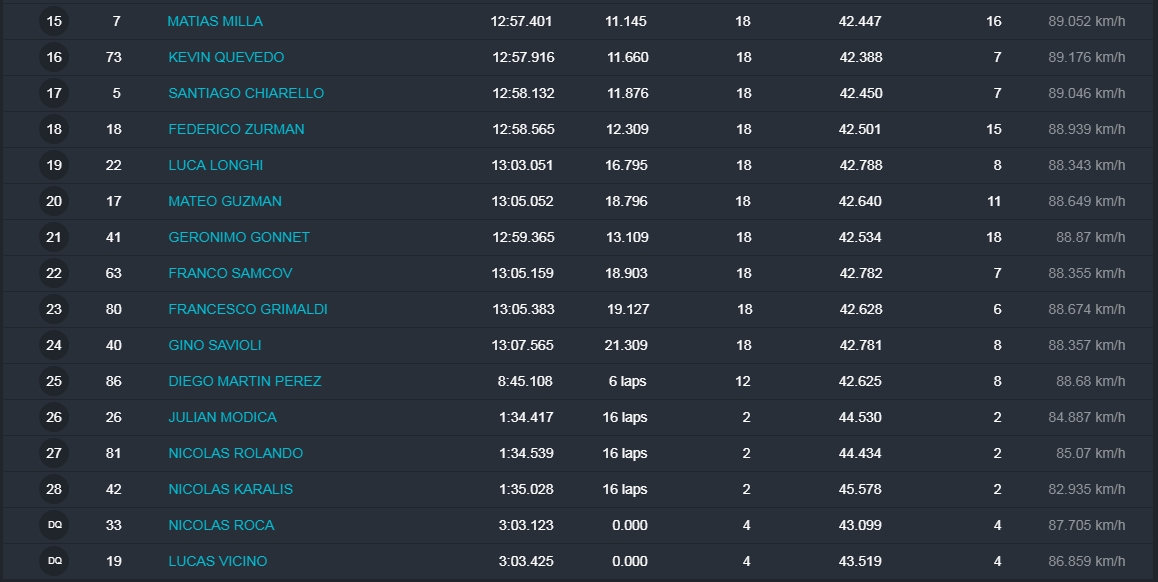Click FRANCO SAMCOV driver name
This screenshot has width=1158, height=582.
230,273
